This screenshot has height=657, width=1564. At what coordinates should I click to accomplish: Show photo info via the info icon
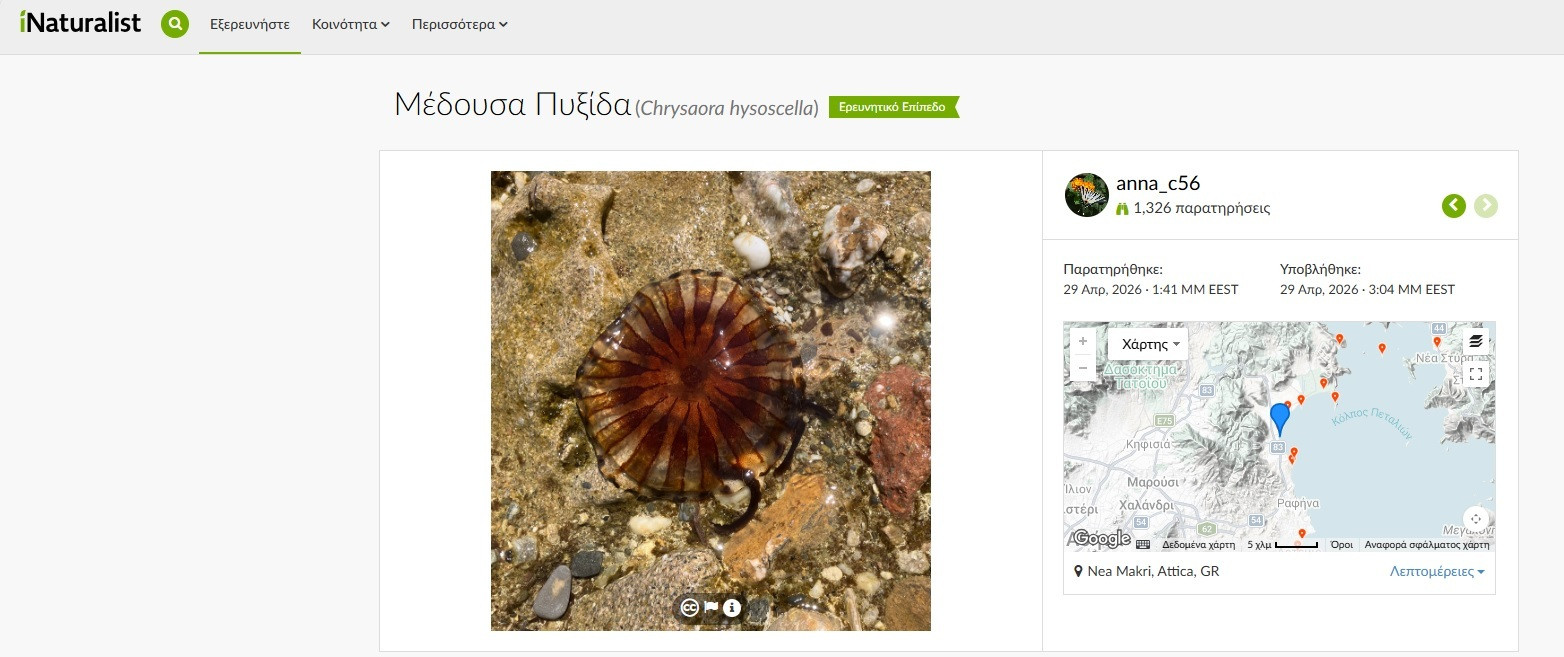coord(732,607)
